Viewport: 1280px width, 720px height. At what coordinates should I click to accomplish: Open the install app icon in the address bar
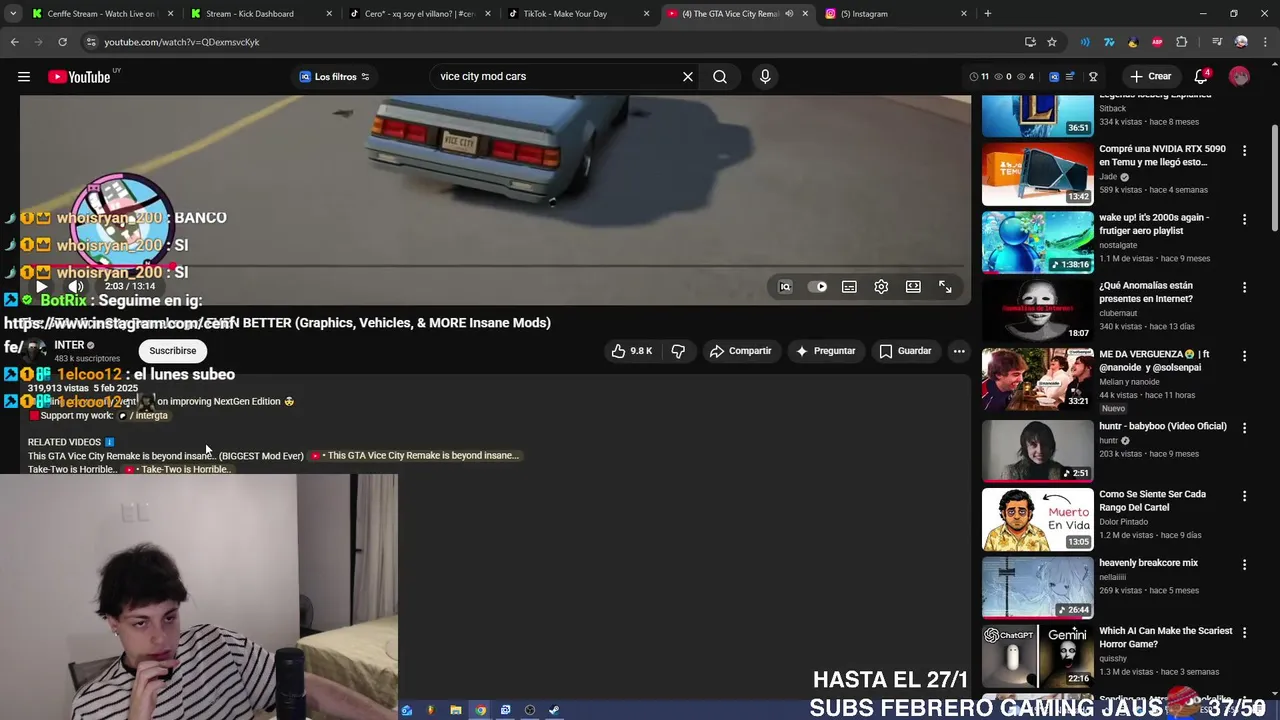[1030, 42]
